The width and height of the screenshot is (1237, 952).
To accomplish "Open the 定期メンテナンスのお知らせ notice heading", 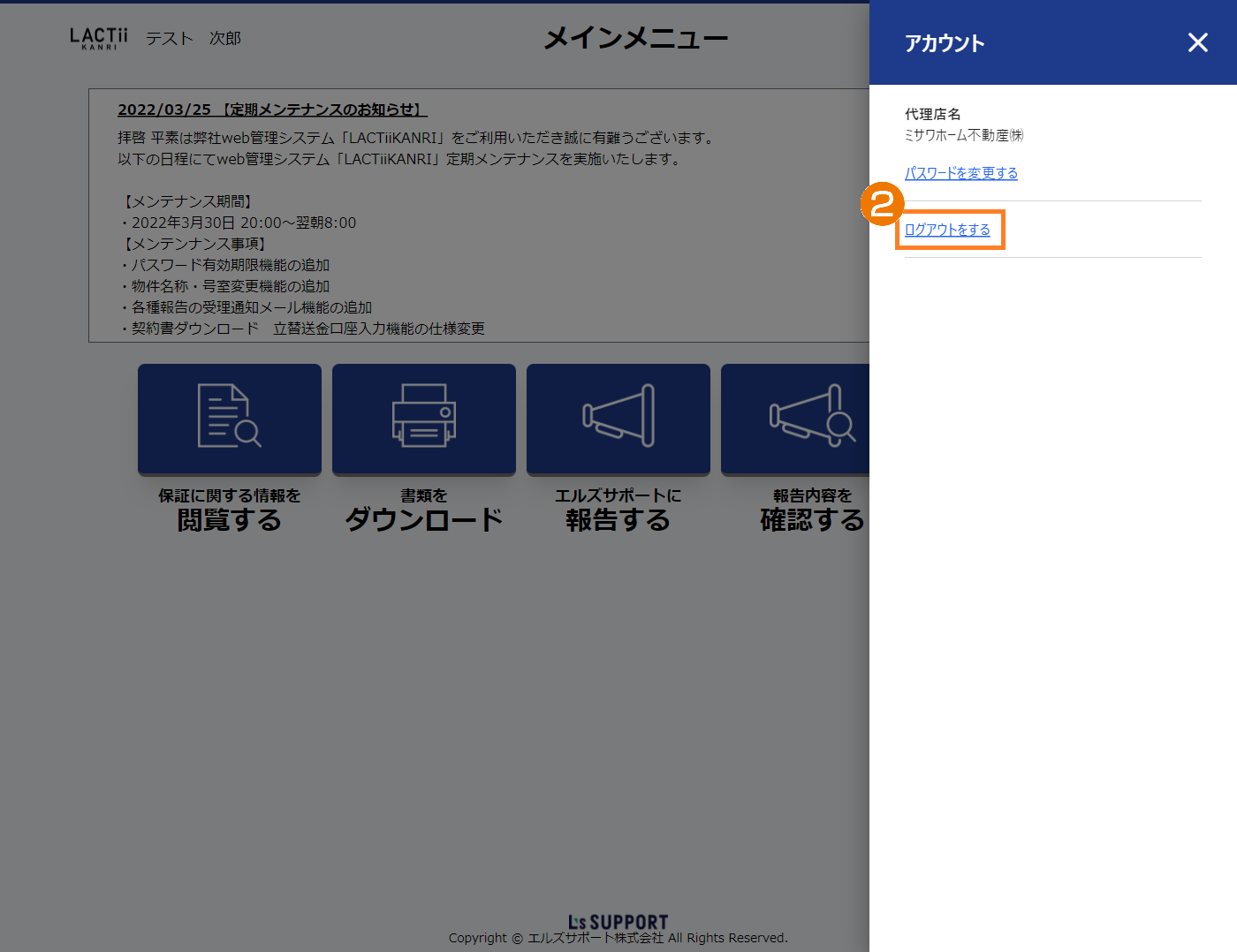I will 272,110.
